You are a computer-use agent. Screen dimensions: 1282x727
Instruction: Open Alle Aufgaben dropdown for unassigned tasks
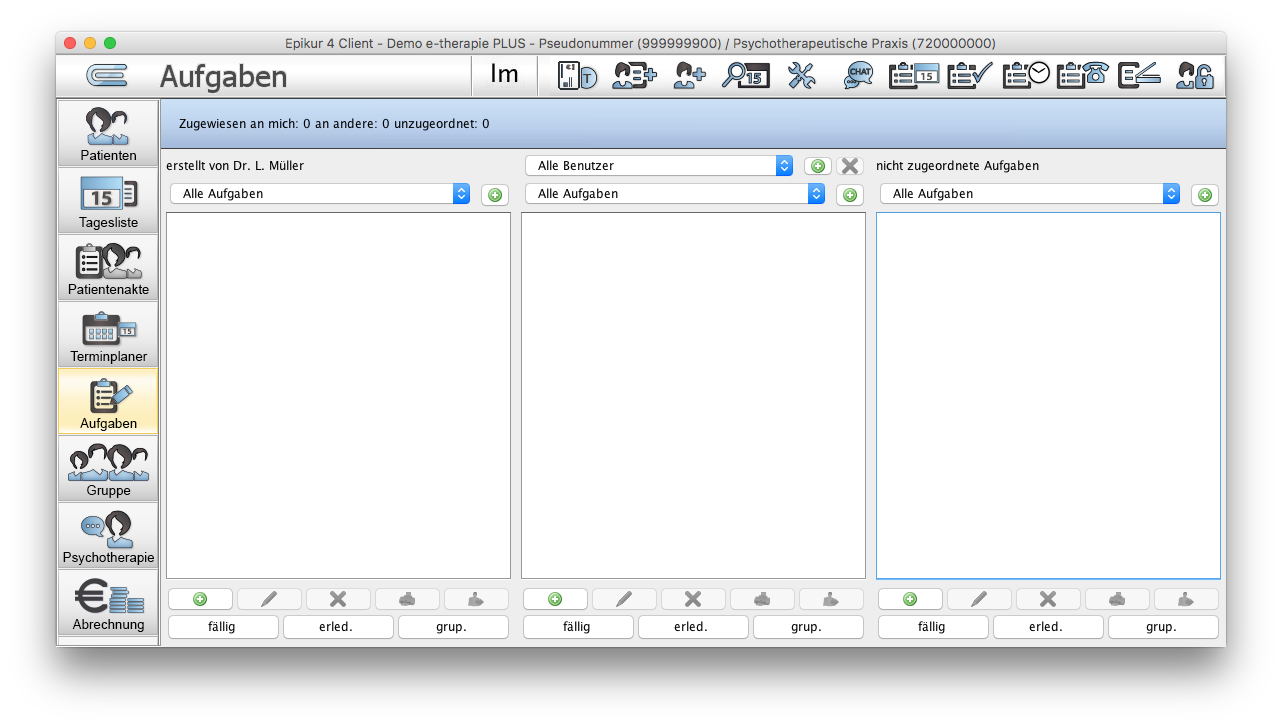(x=1030, y=194)
